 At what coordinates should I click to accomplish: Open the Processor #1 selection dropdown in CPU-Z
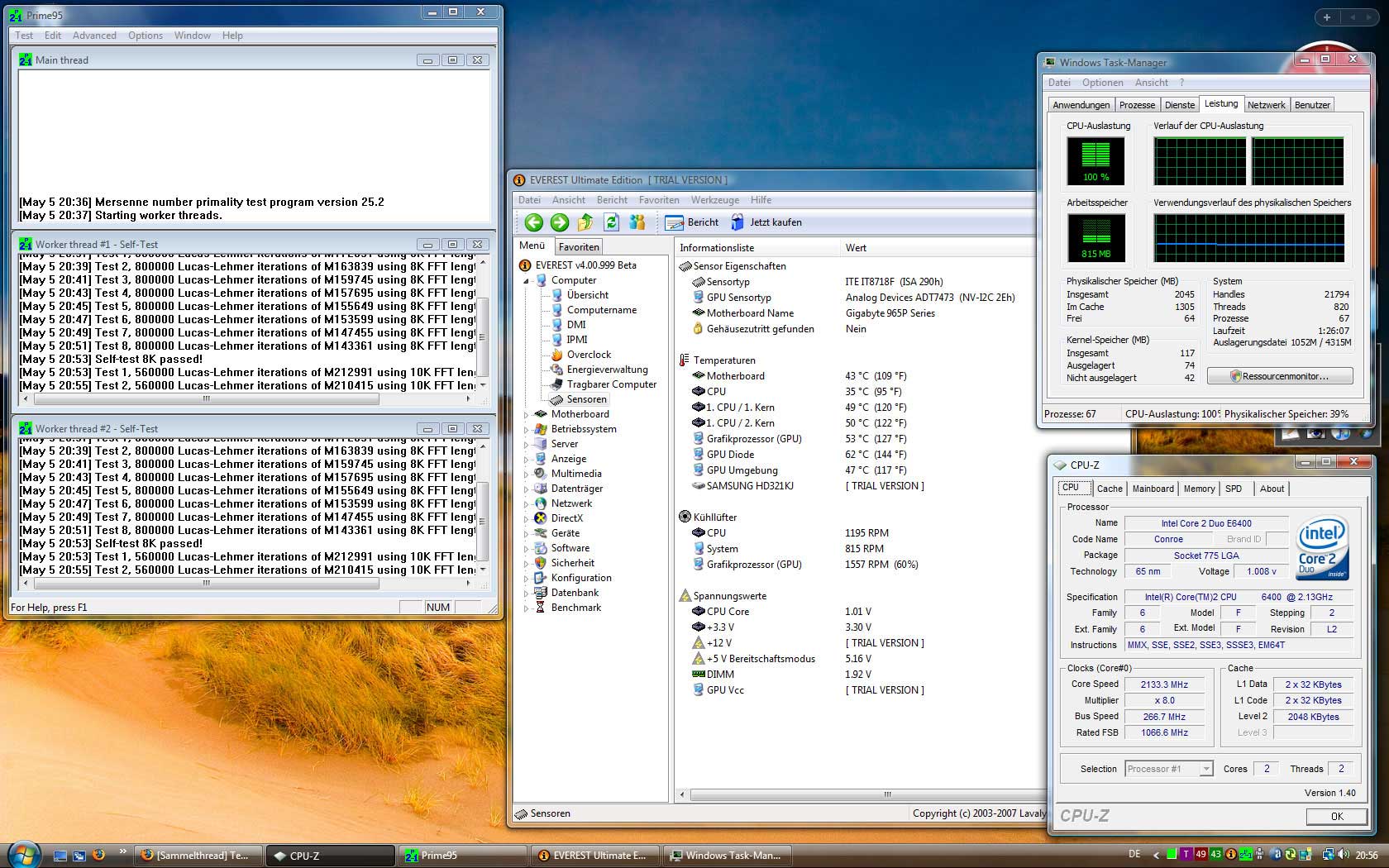click(x=1206, y=769)
